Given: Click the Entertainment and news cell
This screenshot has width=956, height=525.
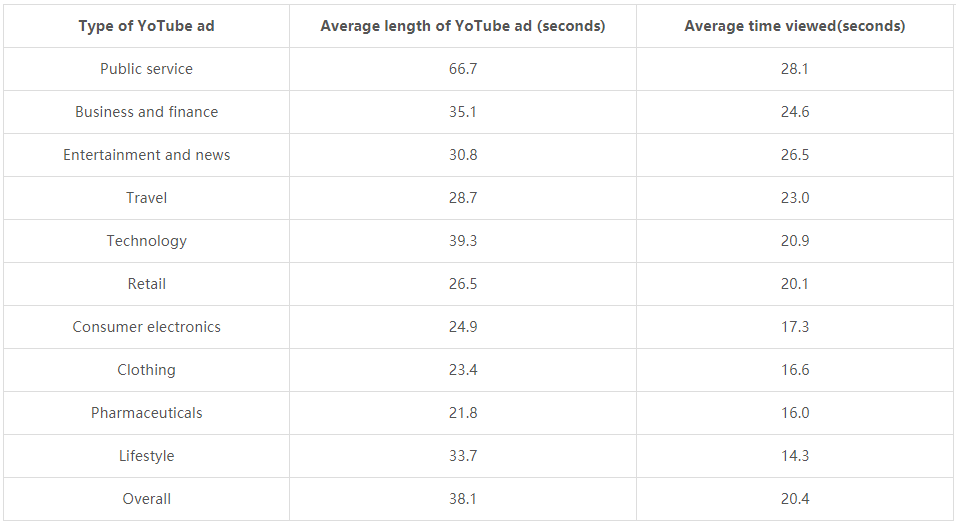Looking at the screenshot, I should coord(146,155).
